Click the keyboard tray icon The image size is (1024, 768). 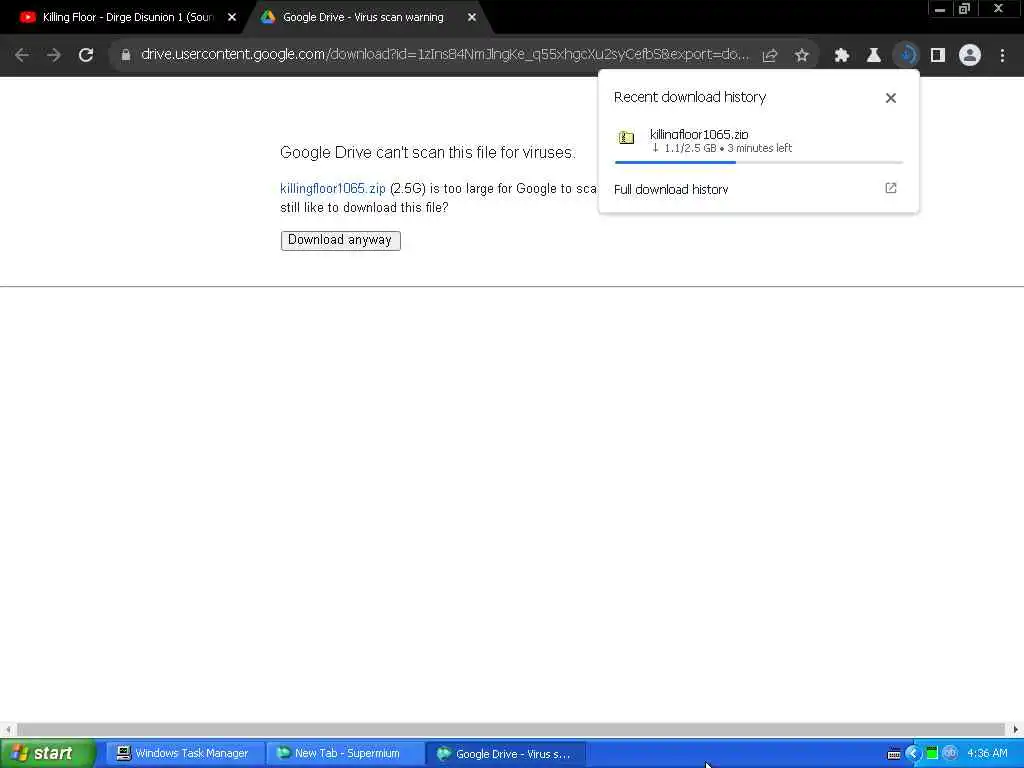[x=894, y=754]
